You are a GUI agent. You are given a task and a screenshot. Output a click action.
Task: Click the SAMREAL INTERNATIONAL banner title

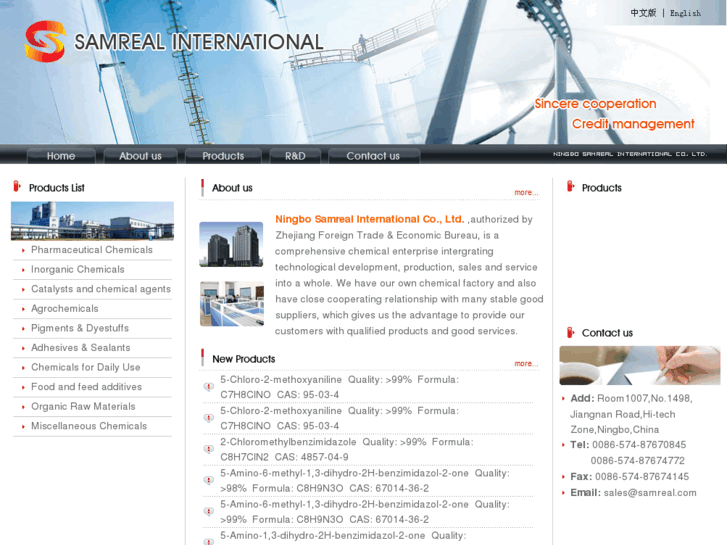click(x=199, y=42)
